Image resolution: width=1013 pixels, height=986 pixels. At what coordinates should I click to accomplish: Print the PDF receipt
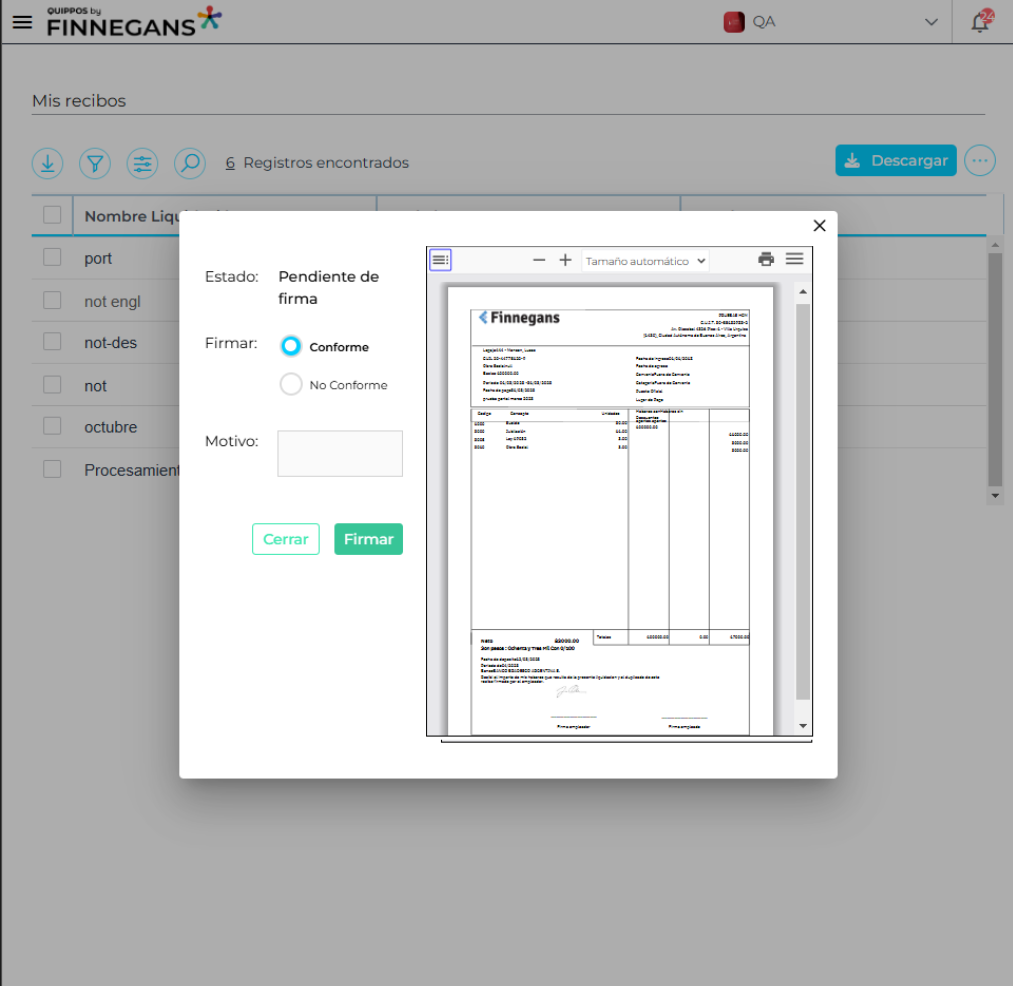pyautogui.click(x=766, y=260)
